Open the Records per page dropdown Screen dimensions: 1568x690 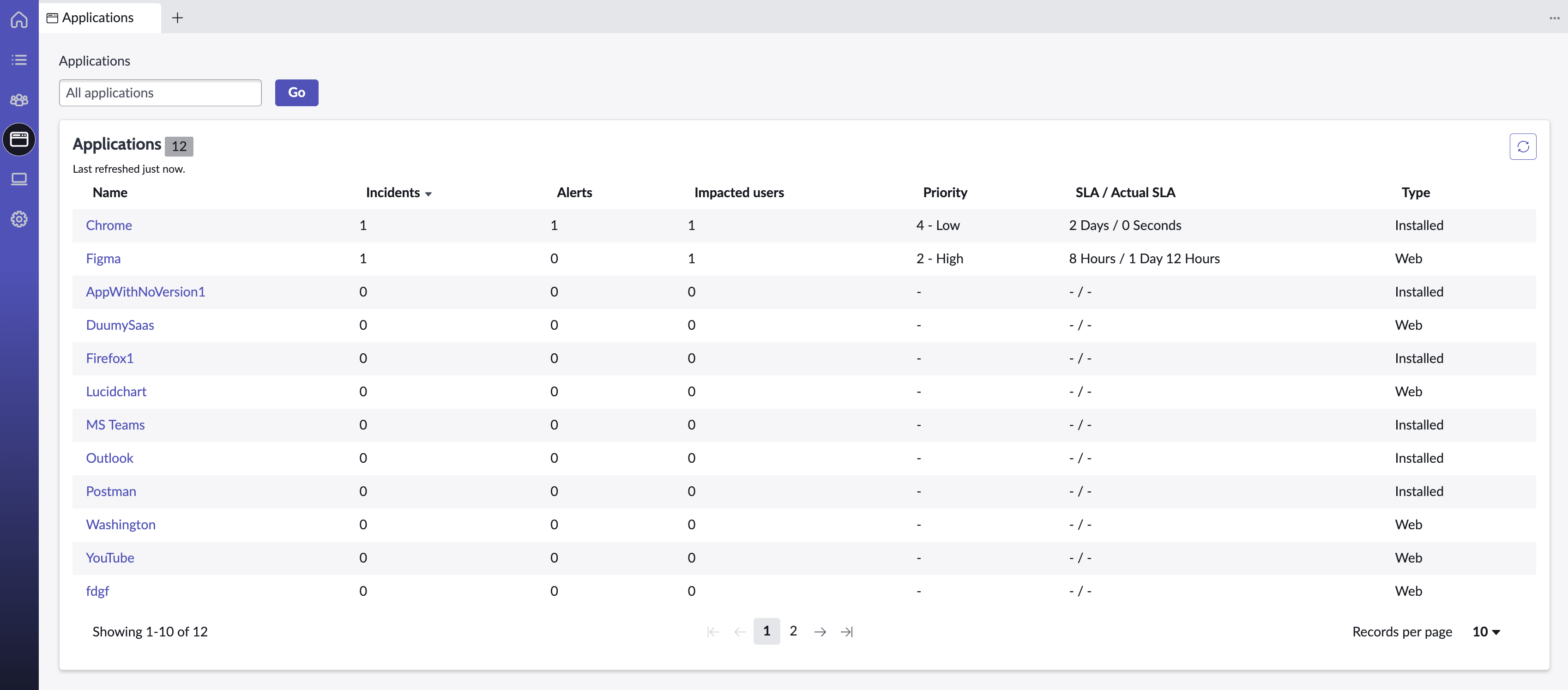pos(1486,631)
